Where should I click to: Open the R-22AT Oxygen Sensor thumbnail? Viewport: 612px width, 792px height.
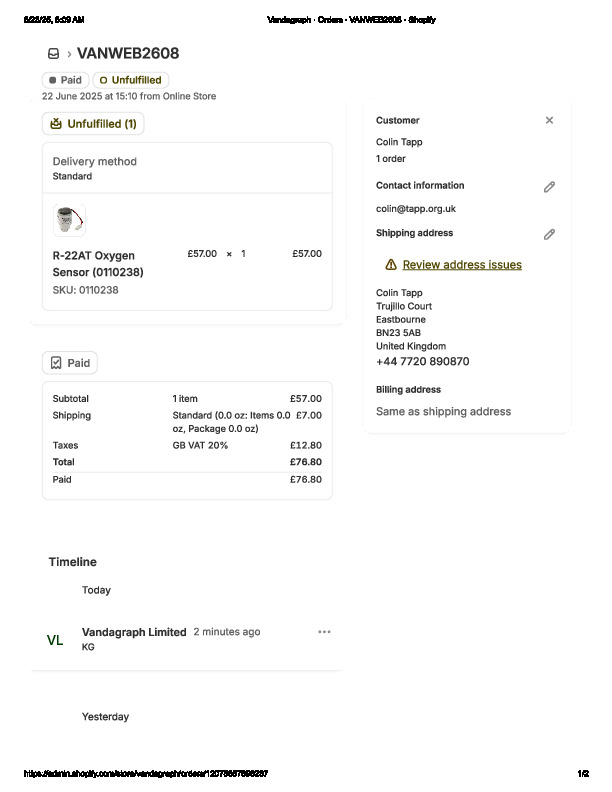pos(69,220)
